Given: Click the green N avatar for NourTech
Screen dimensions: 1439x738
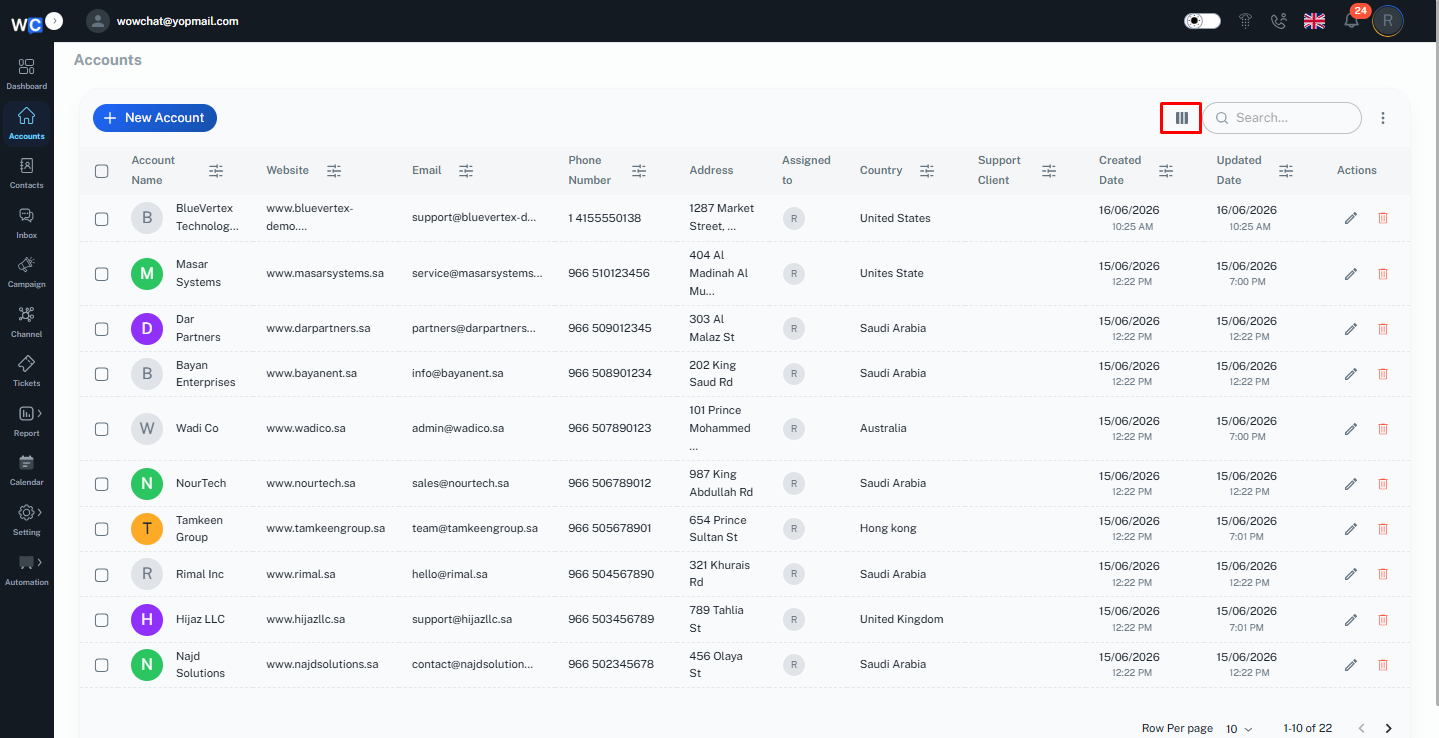Looking at the screenshot, I should [147, 483].
